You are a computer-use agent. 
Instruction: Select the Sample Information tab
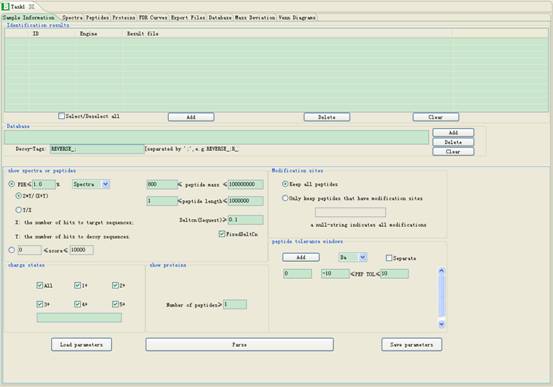point(29,18)
